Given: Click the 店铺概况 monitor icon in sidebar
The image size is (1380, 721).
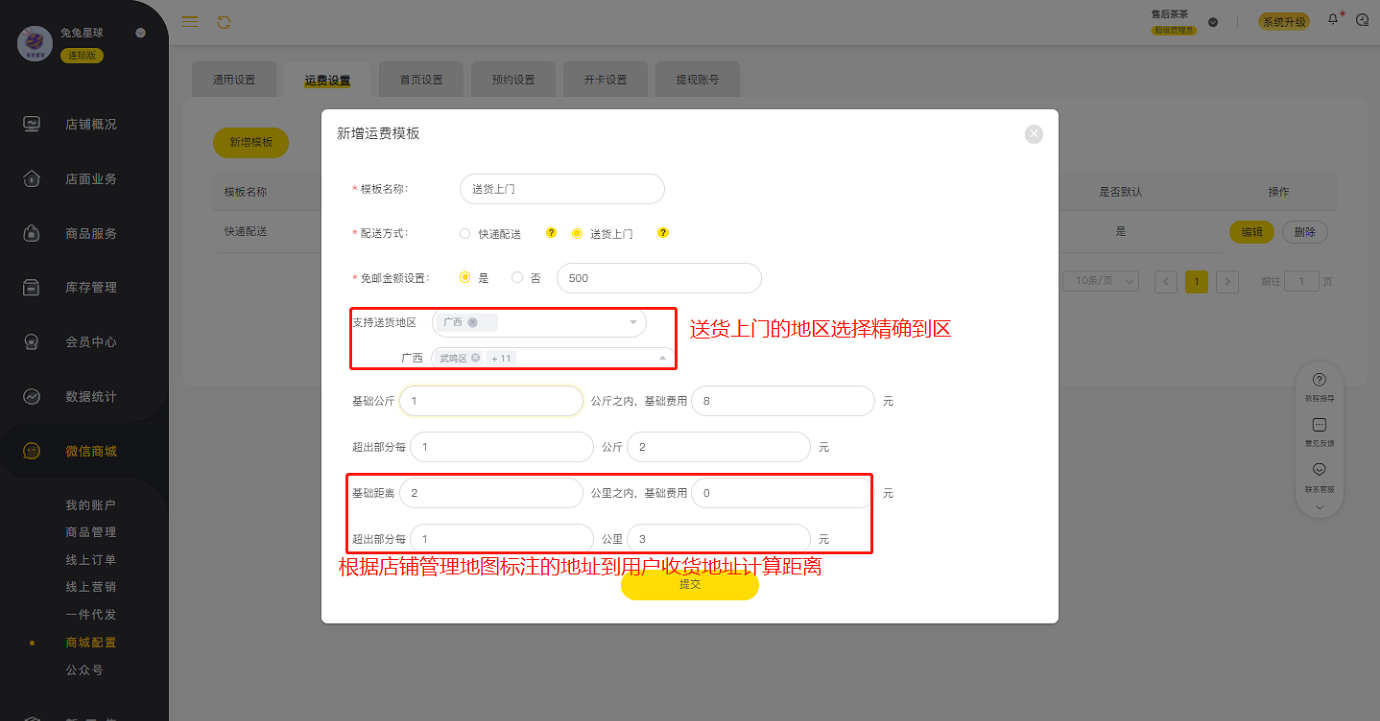Looking at the screenshot, I should (x=32, y=124).
